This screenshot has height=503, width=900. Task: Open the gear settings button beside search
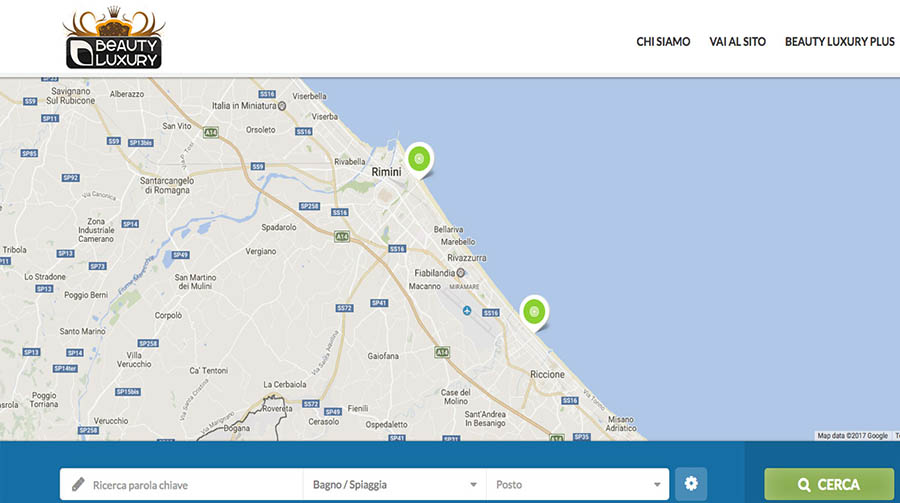pos(691,483)
